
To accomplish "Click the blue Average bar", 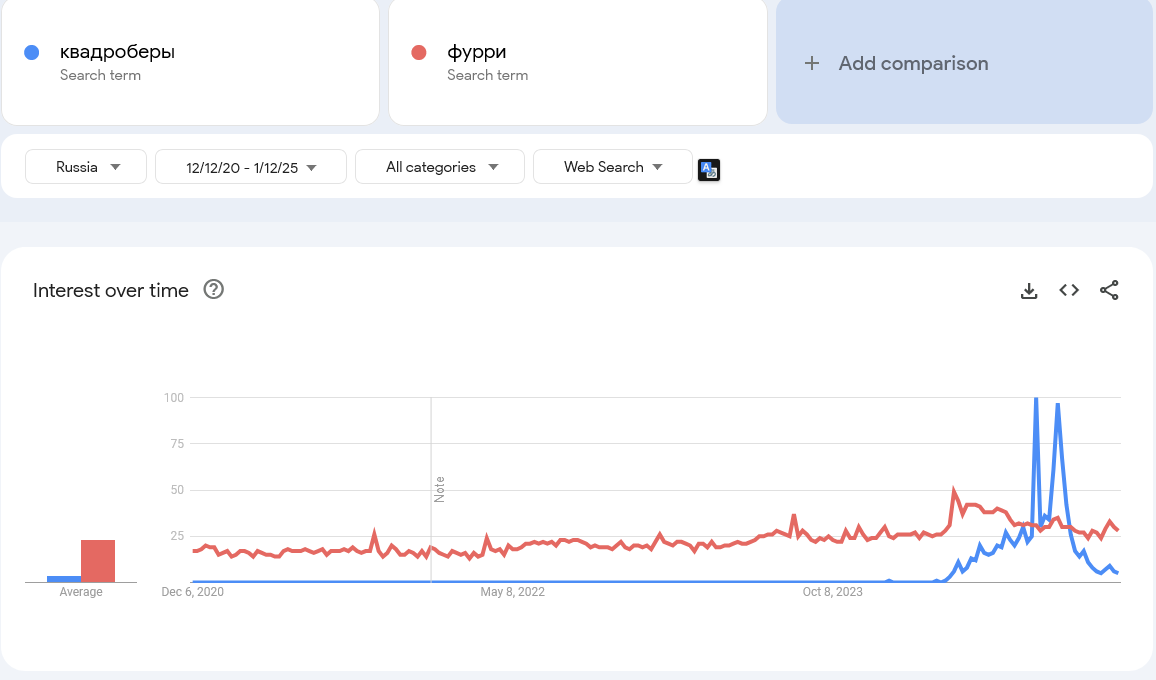I will point(64,579).
